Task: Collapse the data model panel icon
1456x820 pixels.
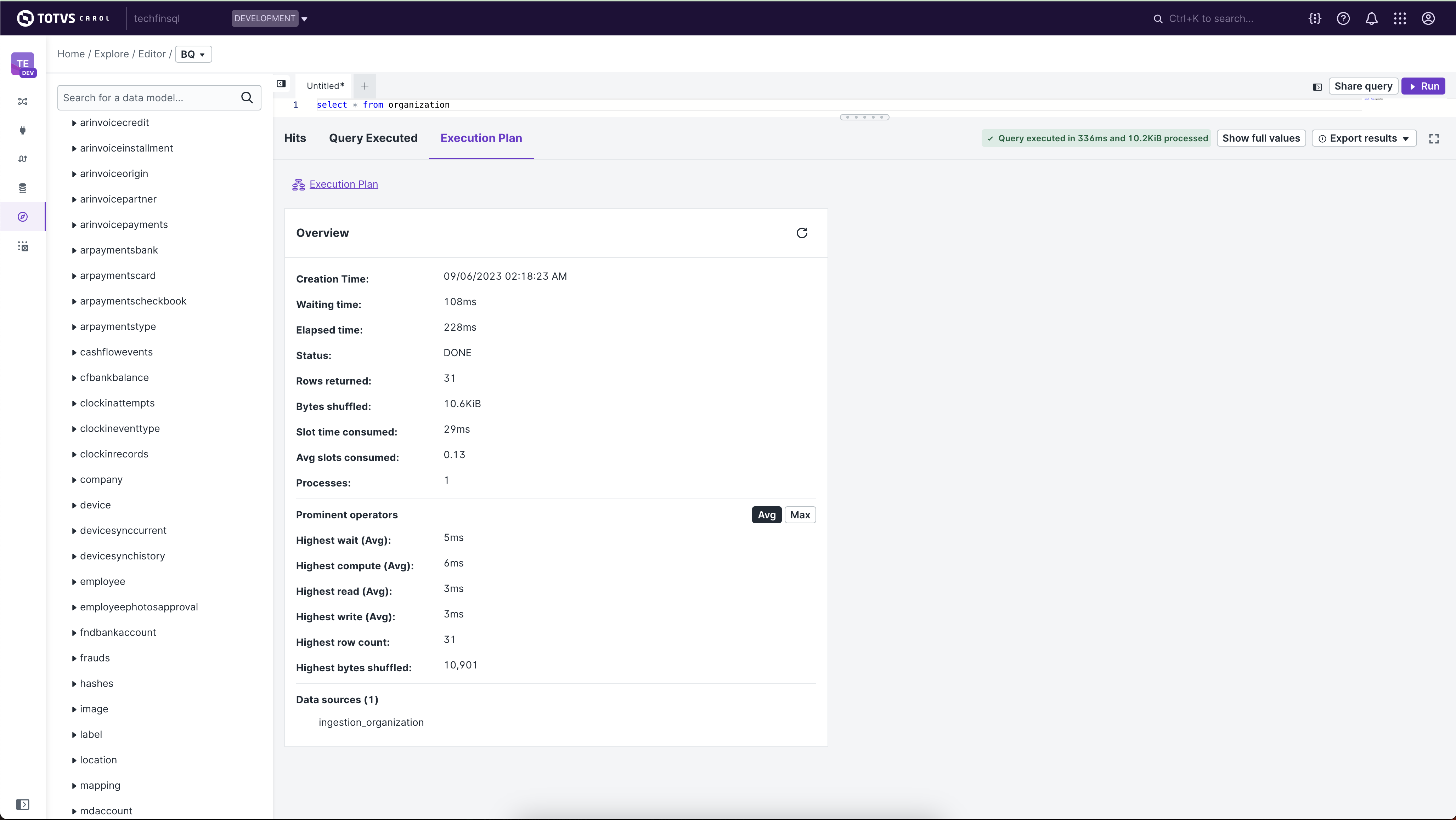Action: coord(281,84)
